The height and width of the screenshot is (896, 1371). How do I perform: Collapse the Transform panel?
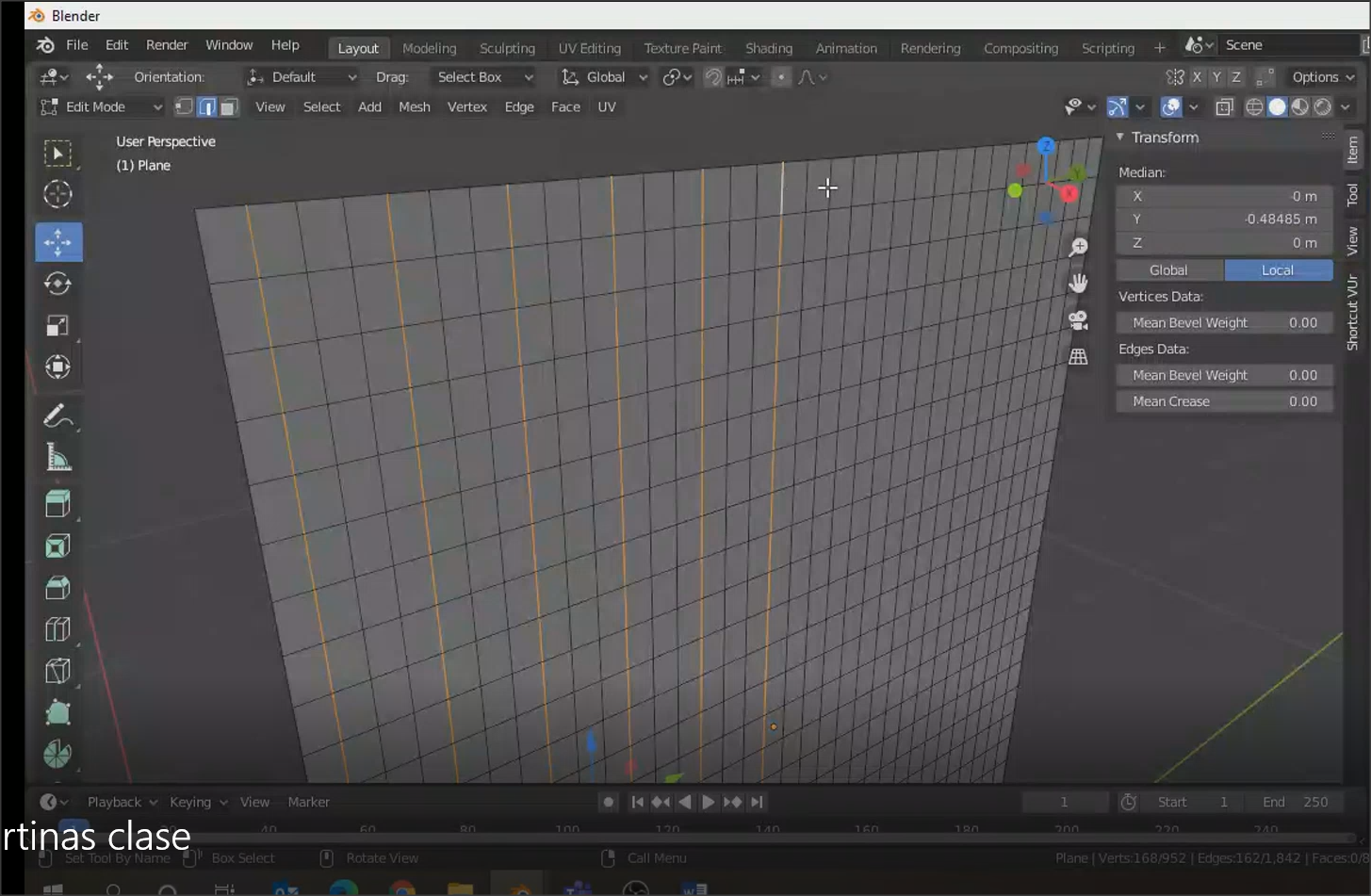point(1121,138)
